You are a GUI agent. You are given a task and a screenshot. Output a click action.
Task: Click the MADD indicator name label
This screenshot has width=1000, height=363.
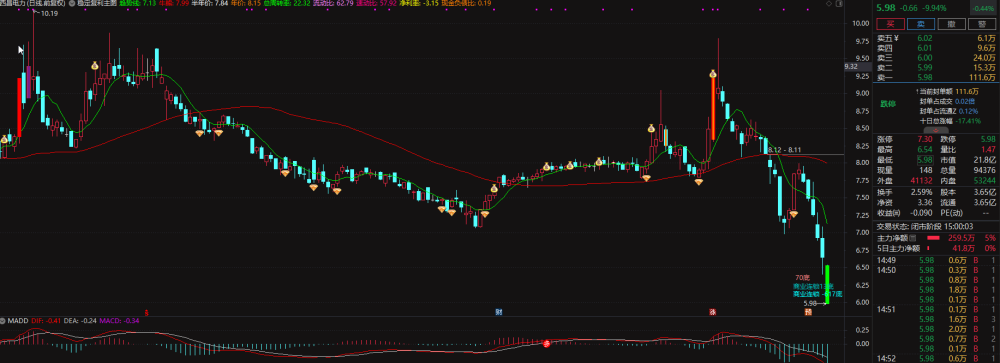coord(18,321)
